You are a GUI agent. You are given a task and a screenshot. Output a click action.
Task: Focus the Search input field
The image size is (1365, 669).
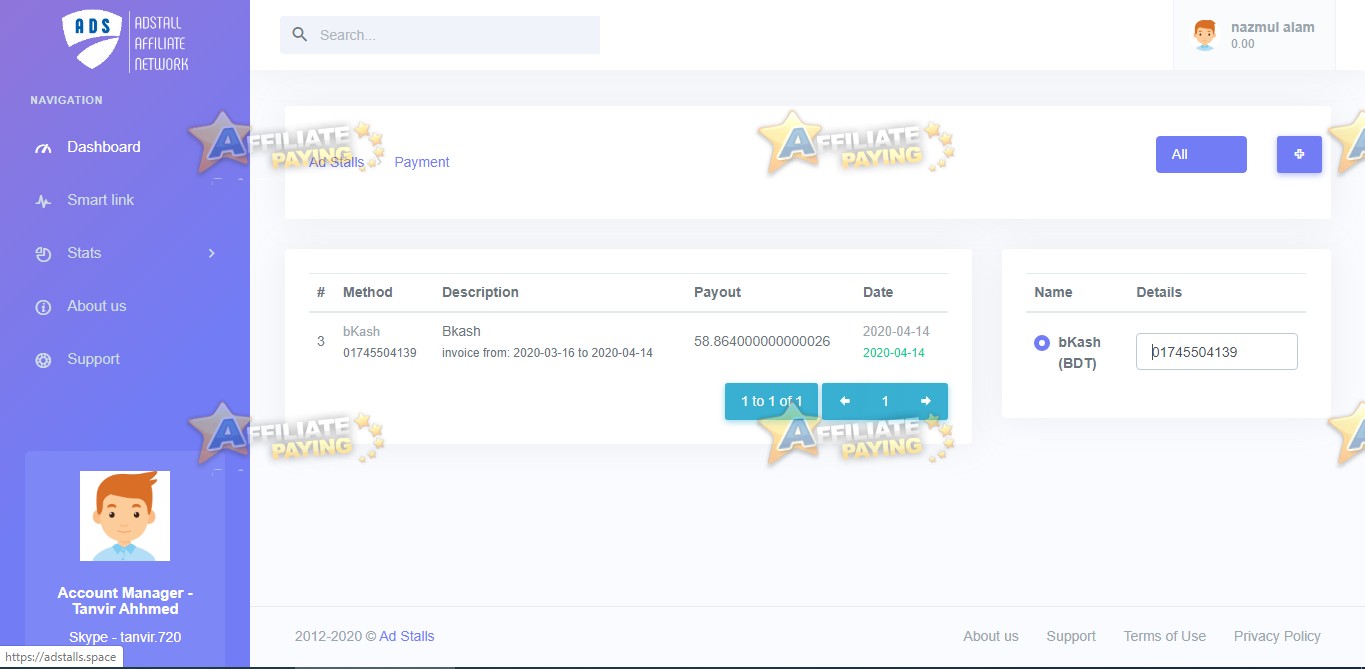(x=440, y=35)
